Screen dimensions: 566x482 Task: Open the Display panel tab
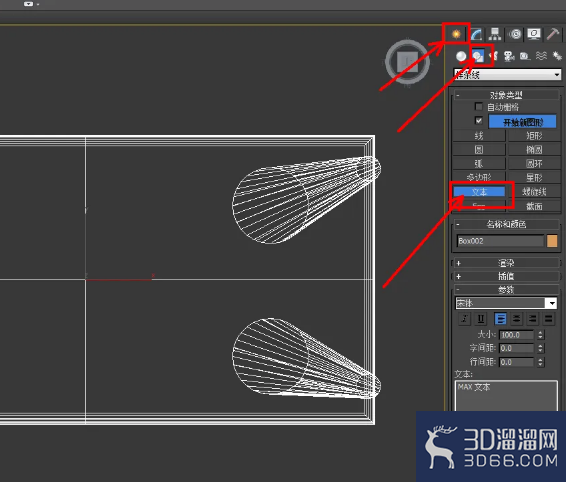point(534,34)
